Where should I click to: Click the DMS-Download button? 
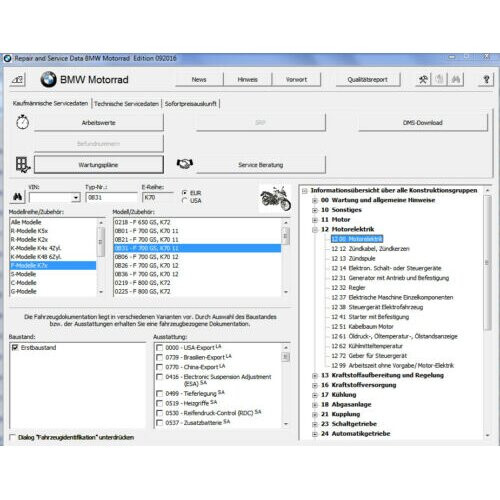423,123
